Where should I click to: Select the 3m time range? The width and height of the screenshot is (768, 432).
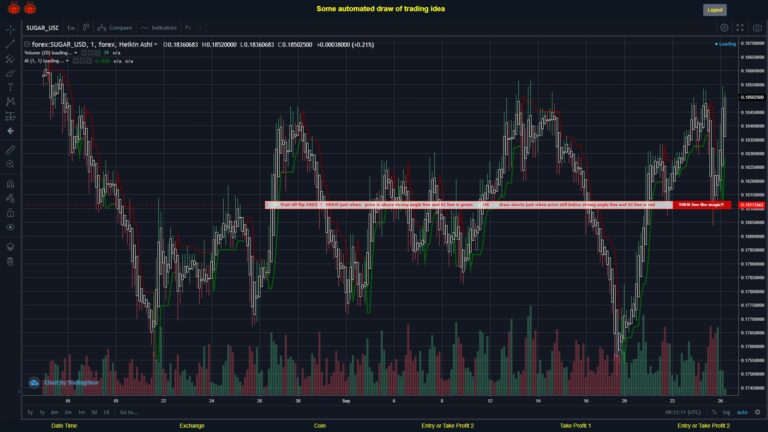(x=68, y=412)
